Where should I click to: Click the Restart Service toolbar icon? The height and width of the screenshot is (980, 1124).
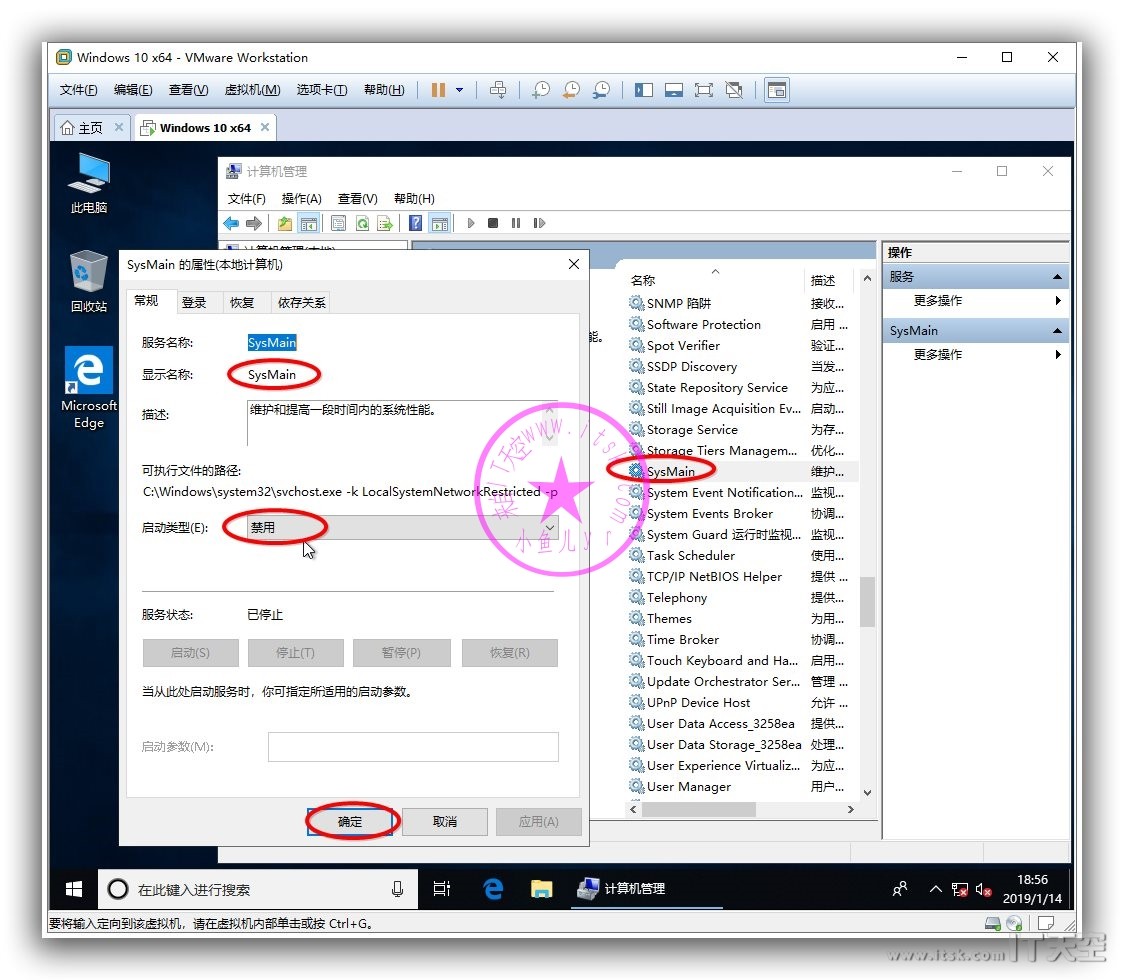click(x=539, y=224)
